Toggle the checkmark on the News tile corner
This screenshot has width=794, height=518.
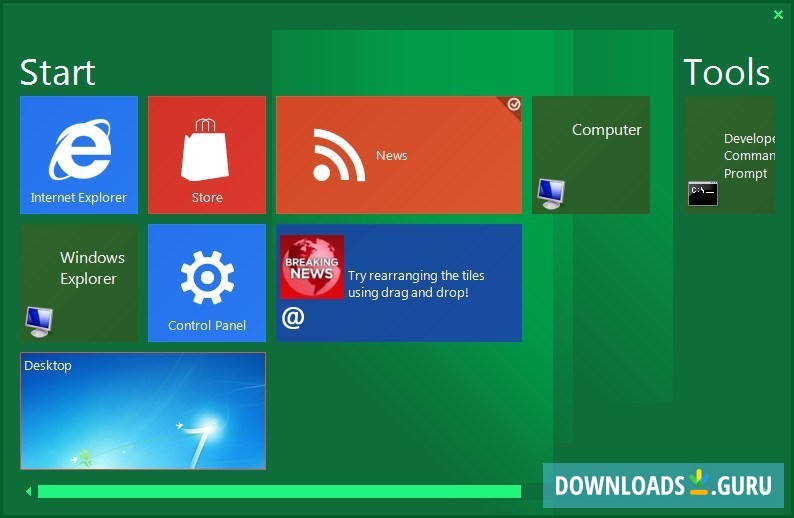(513, 104)
